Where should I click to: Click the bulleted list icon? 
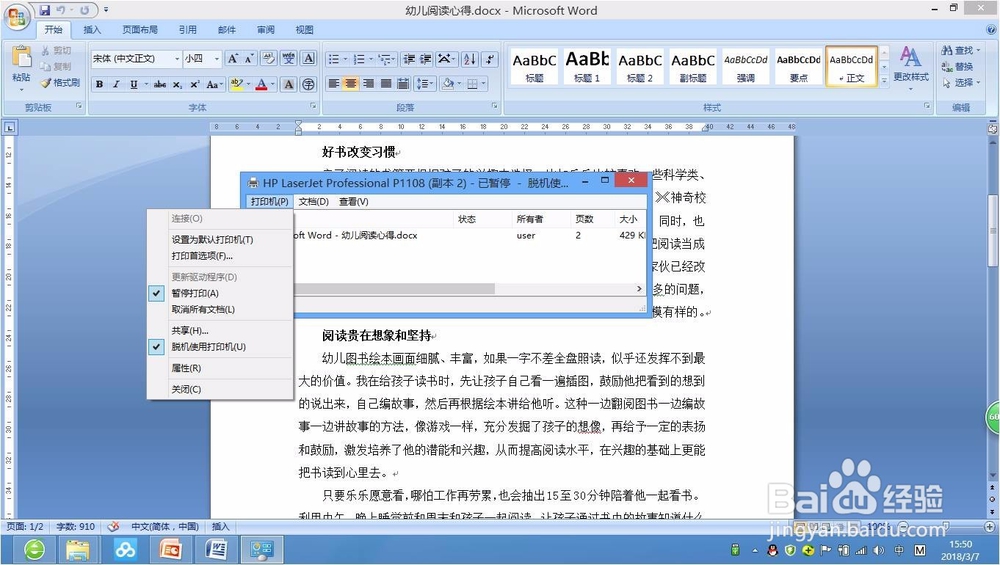334,59
